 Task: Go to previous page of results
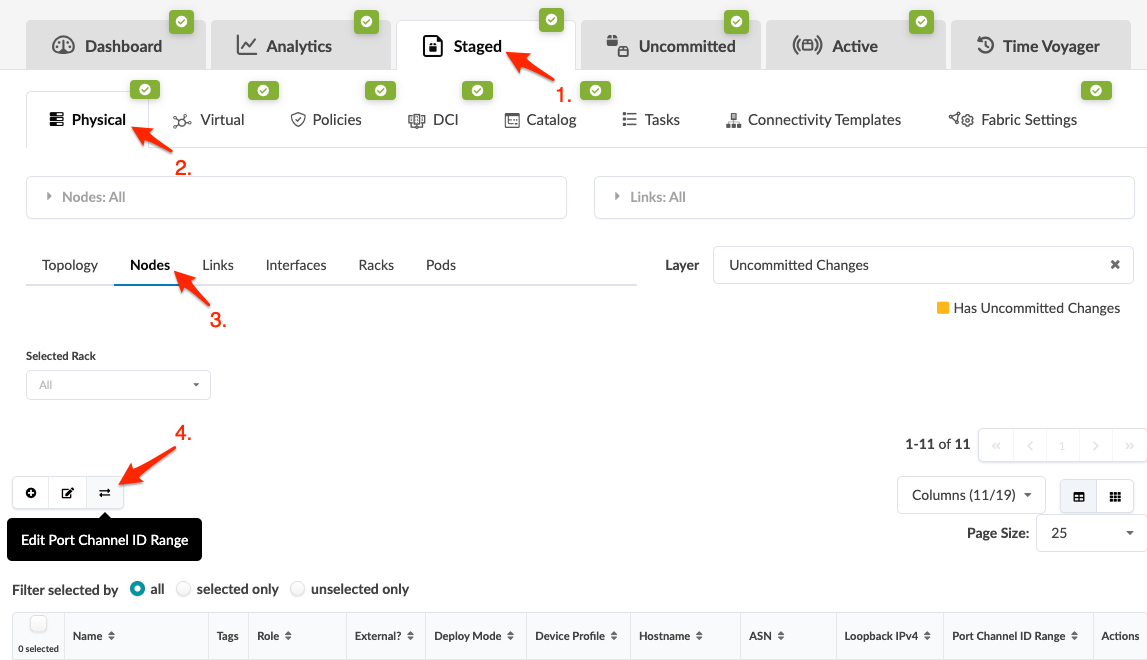pos(1030,445)
